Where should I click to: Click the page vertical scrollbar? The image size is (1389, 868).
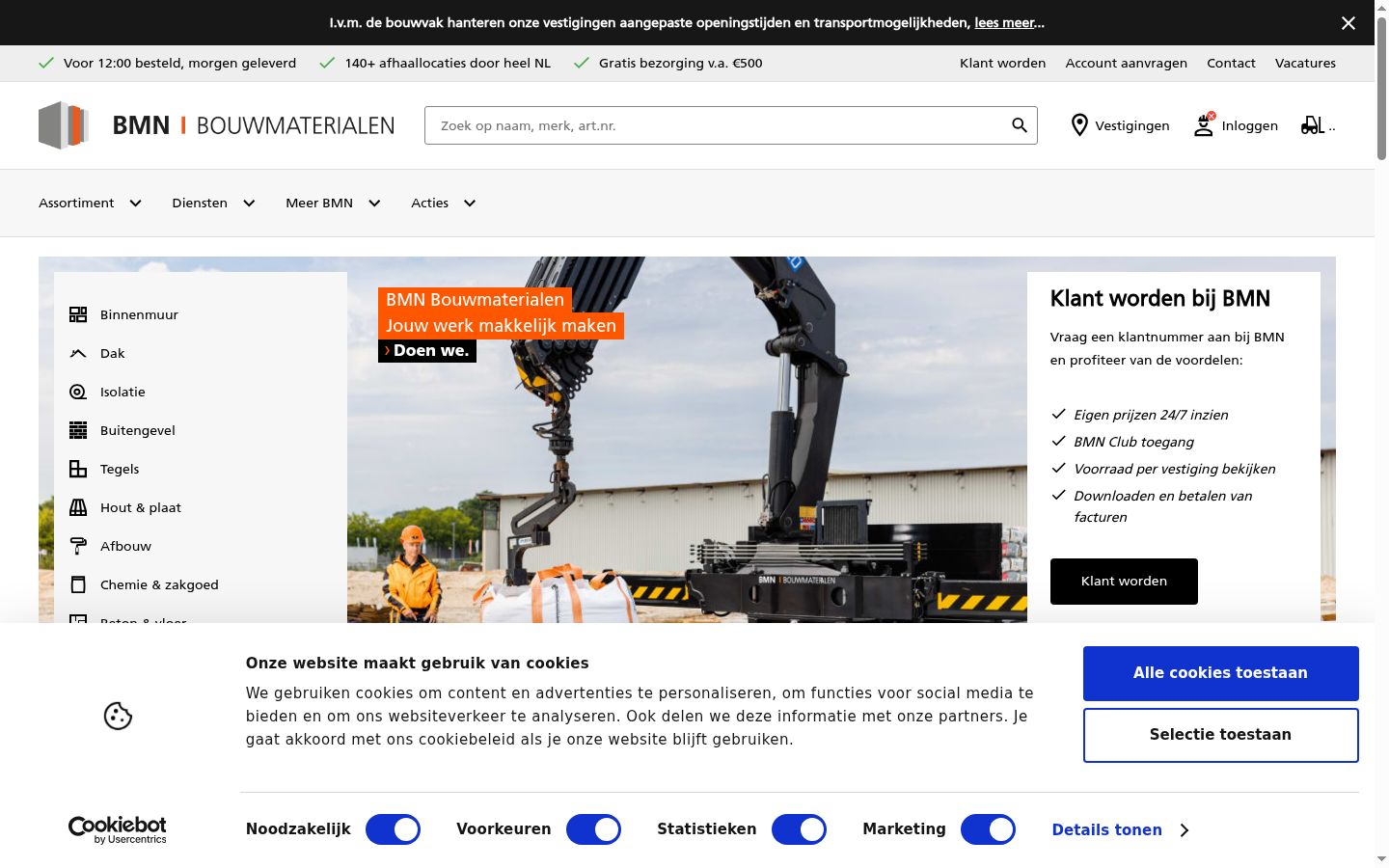1381,87
